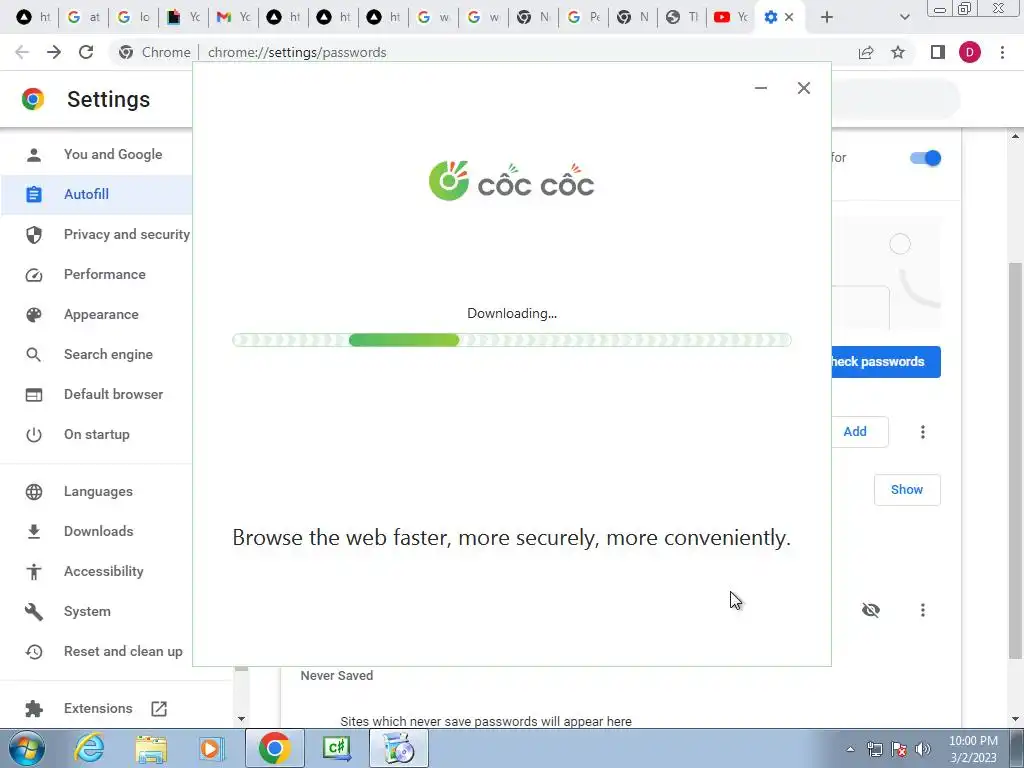Open the Windows Start menu
Image resolution: width=1024 pixels, height=768 pixels.
(26, 748)
